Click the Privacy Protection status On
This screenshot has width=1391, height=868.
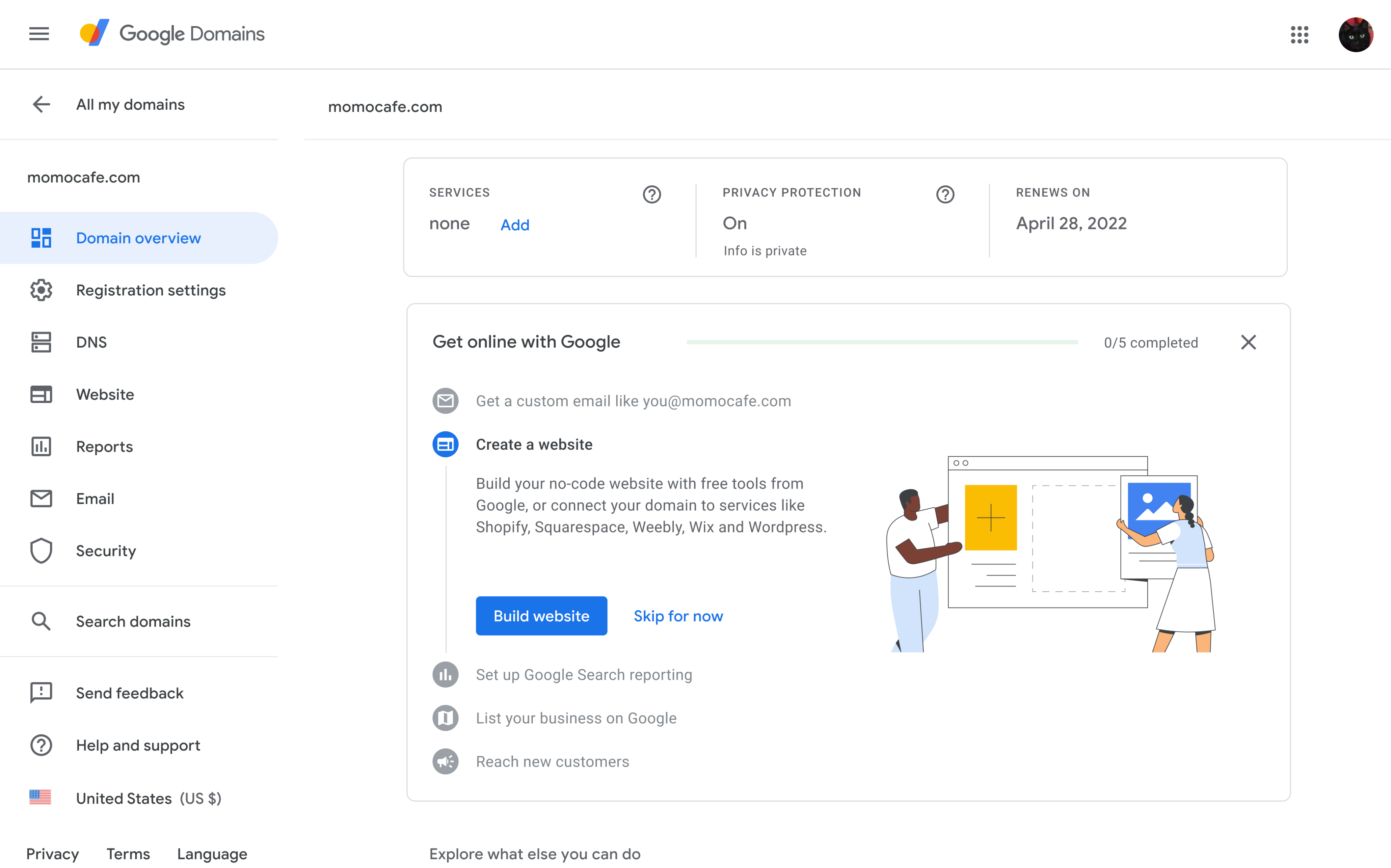[x=734, y=223]
